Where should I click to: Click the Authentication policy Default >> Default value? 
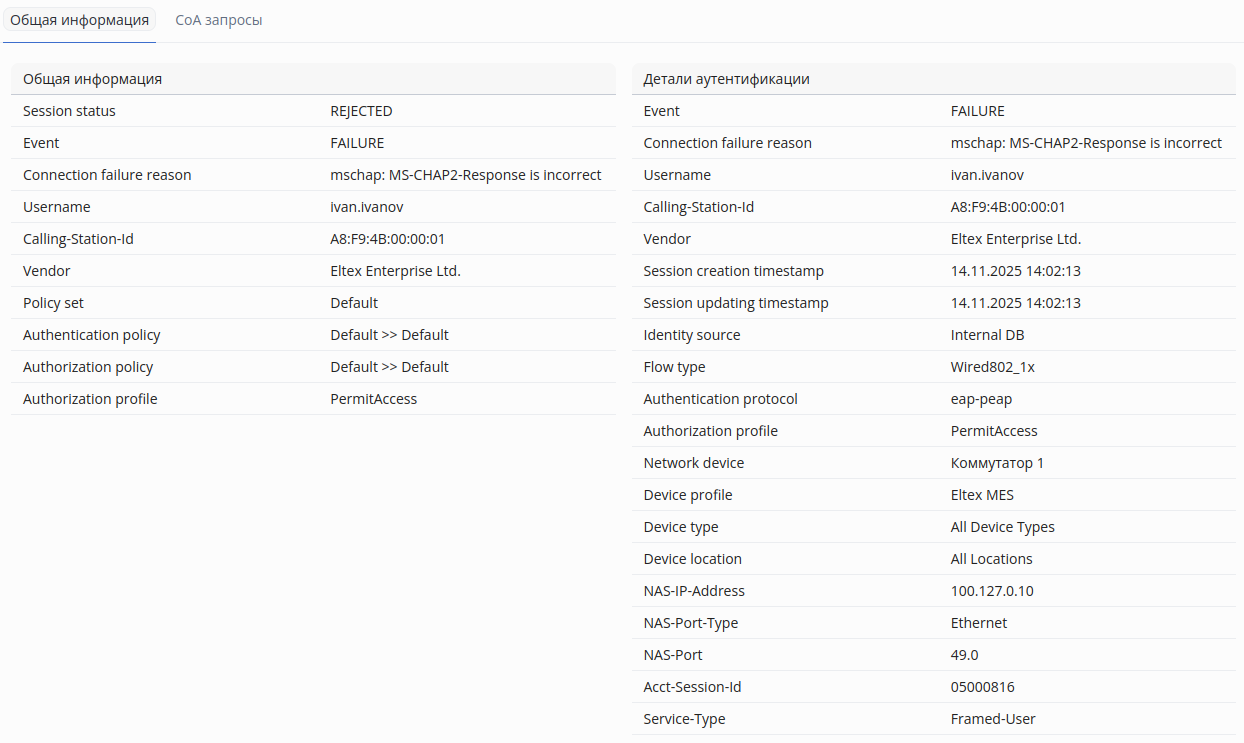point(389,335)
